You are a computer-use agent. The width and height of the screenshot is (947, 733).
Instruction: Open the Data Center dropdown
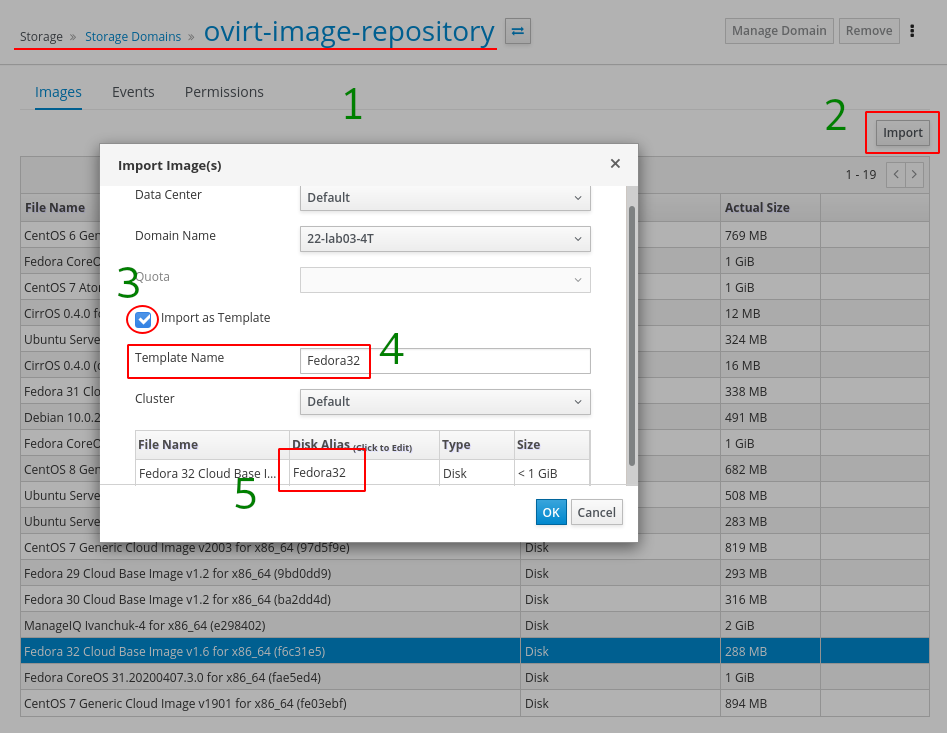point(445,198)
